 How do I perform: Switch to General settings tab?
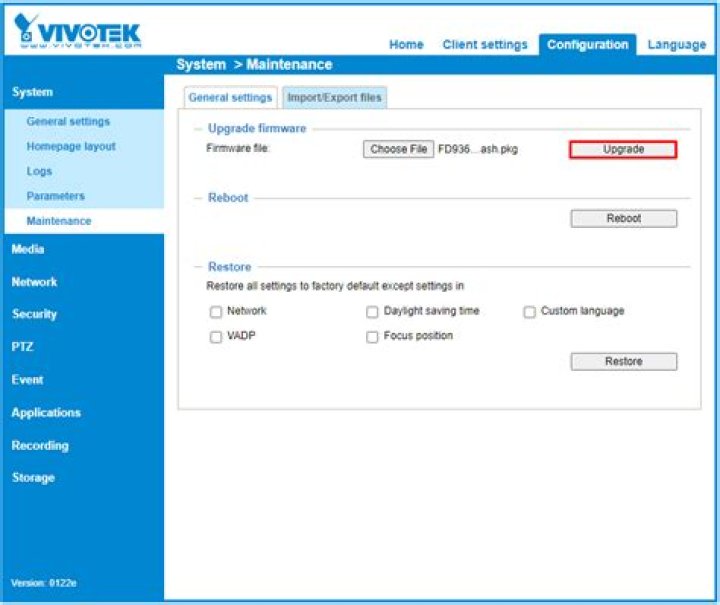click(x=231, y=97)
